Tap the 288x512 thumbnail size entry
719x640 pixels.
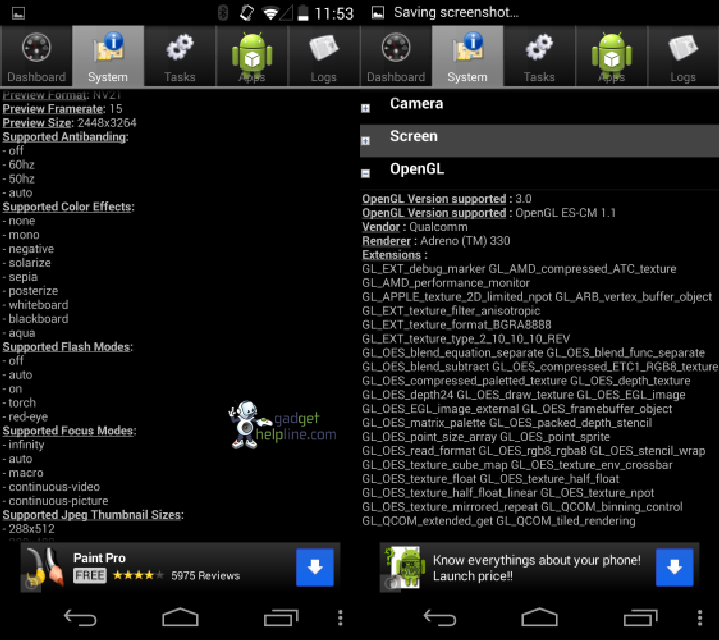28,529
